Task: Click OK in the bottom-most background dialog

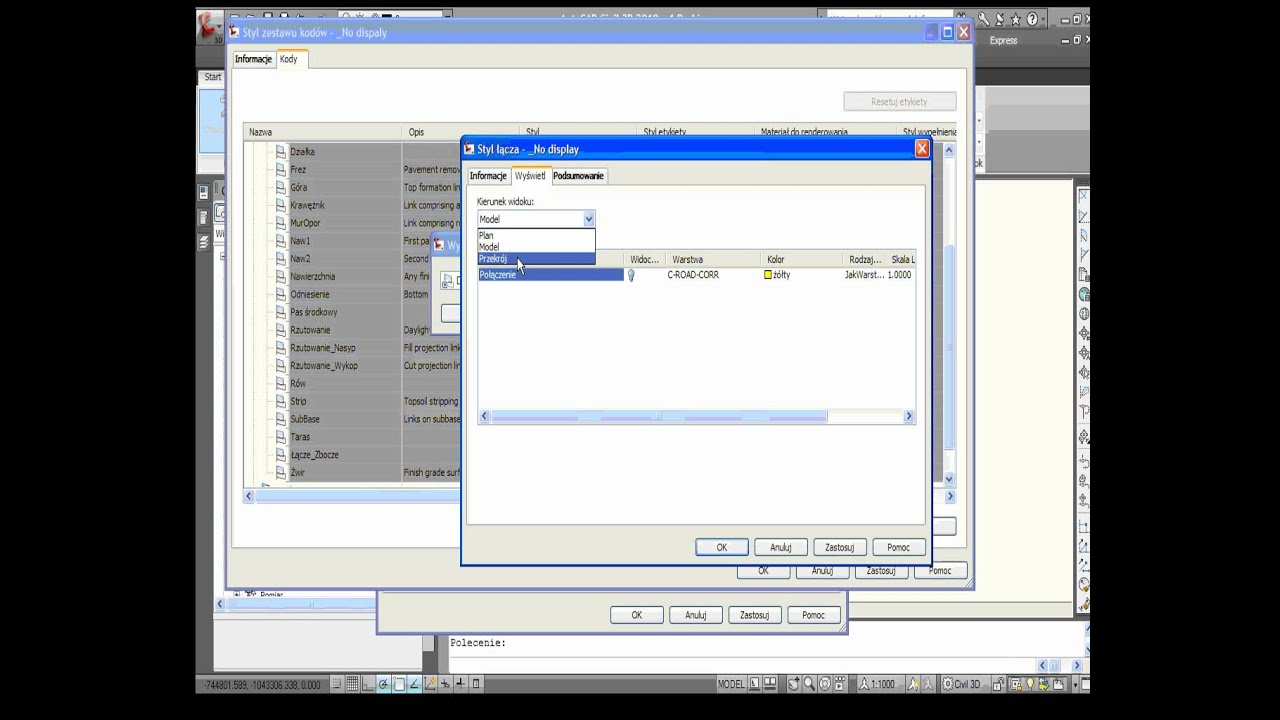Action: (x=636, y=615)
